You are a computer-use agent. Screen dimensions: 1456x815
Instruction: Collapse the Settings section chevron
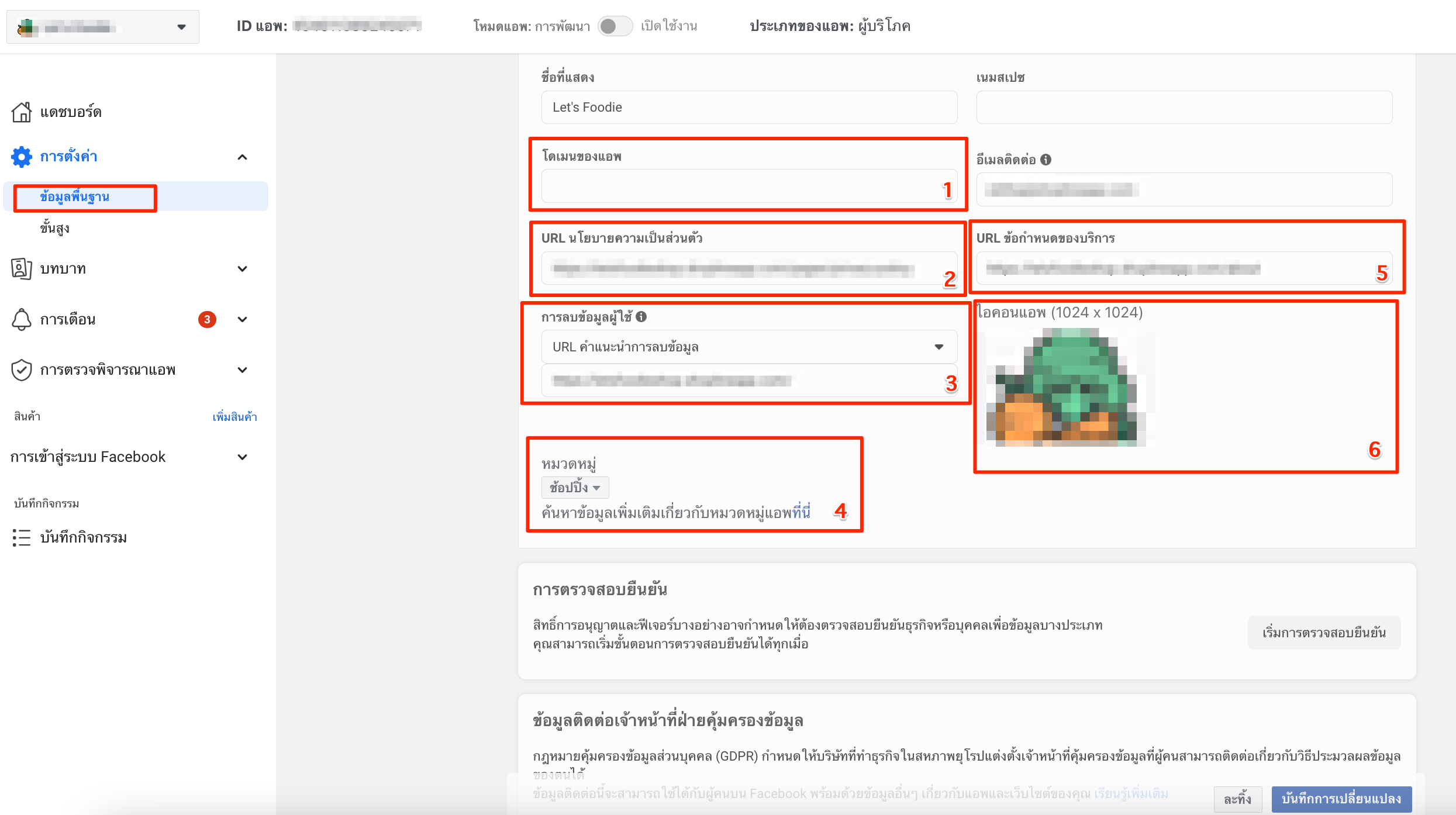[x=242, y=157]
